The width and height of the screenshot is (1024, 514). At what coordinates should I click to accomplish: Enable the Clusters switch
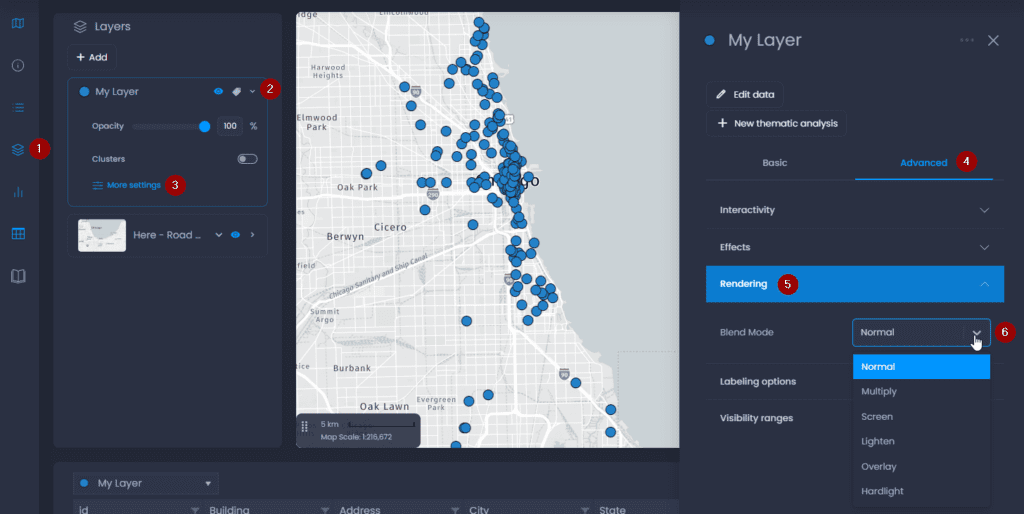point(248,159)
